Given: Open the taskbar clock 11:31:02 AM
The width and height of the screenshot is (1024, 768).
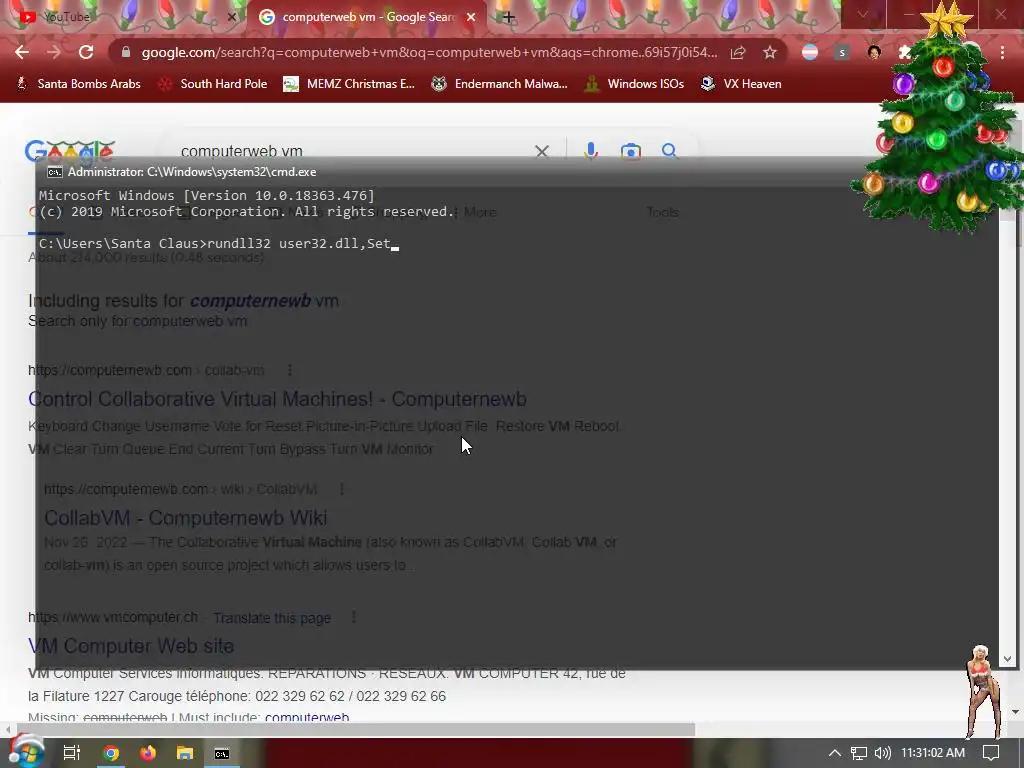Looking at the screenshot, I should 933,753.
